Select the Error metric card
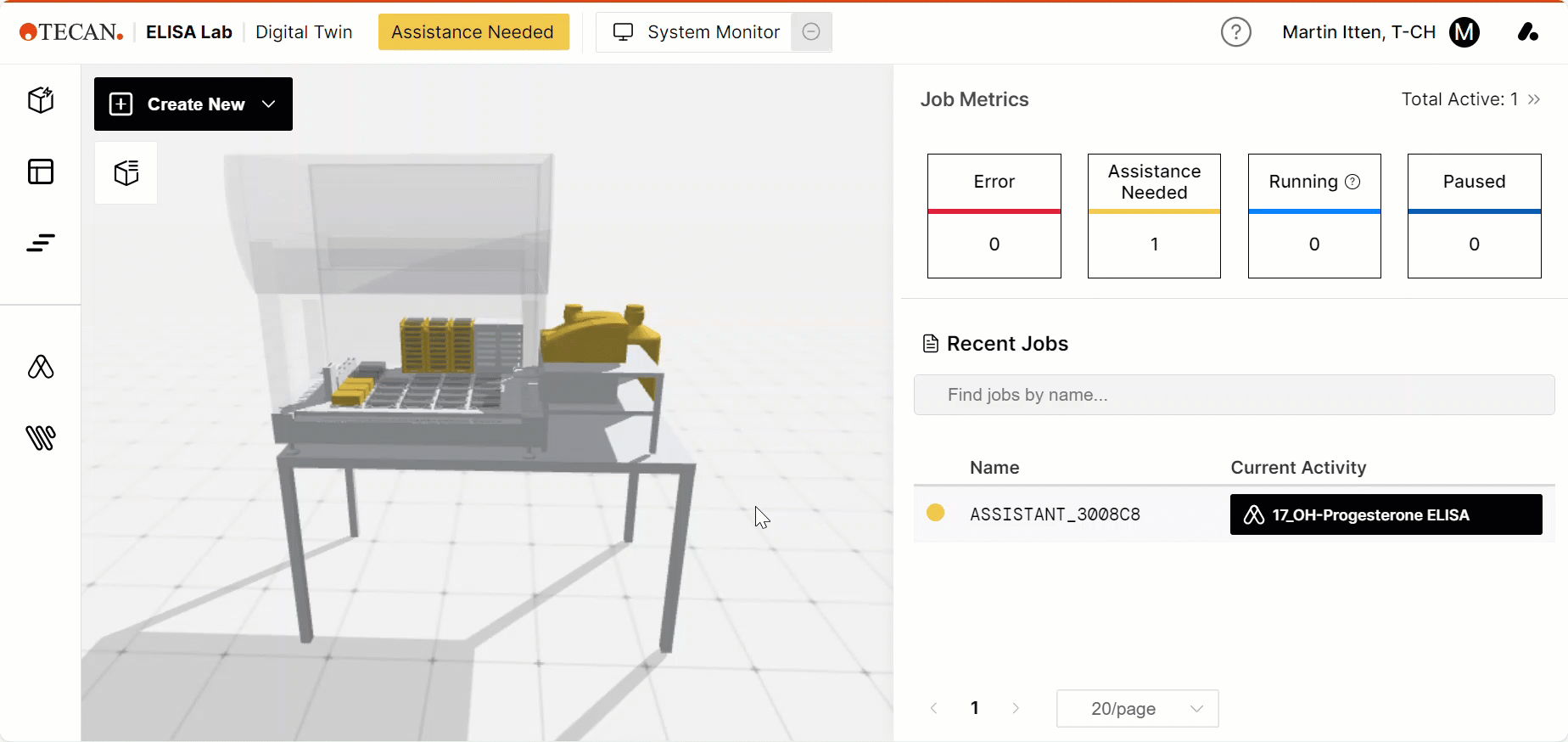1568x742 pixels. 994,216
